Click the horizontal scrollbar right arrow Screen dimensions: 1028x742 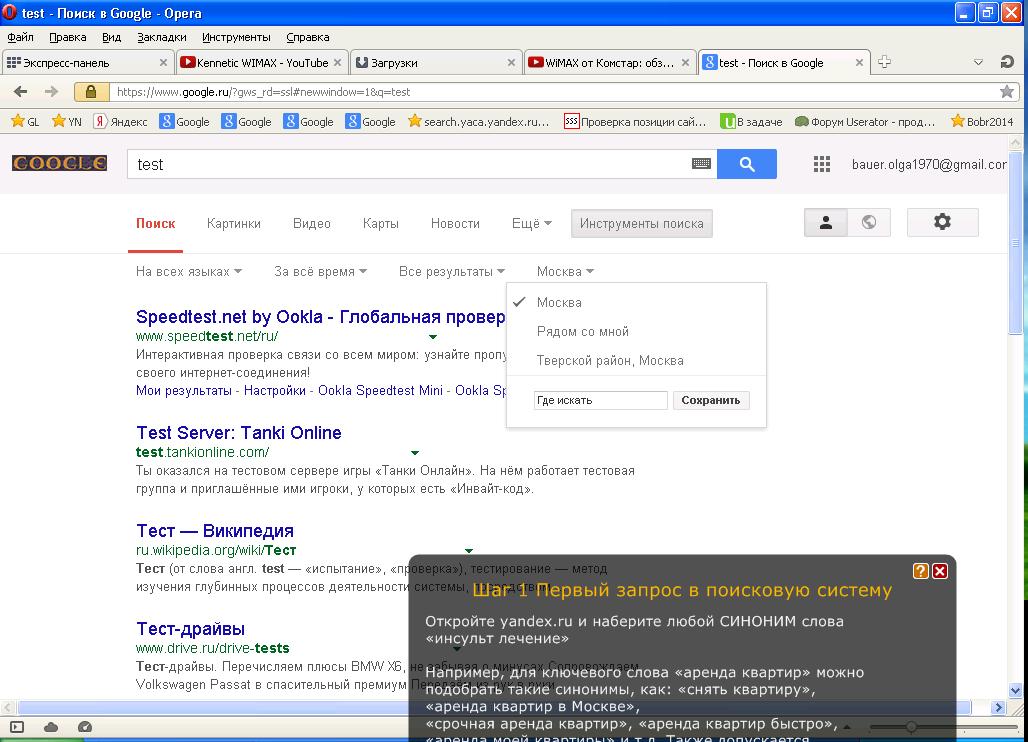pos(998,707)
